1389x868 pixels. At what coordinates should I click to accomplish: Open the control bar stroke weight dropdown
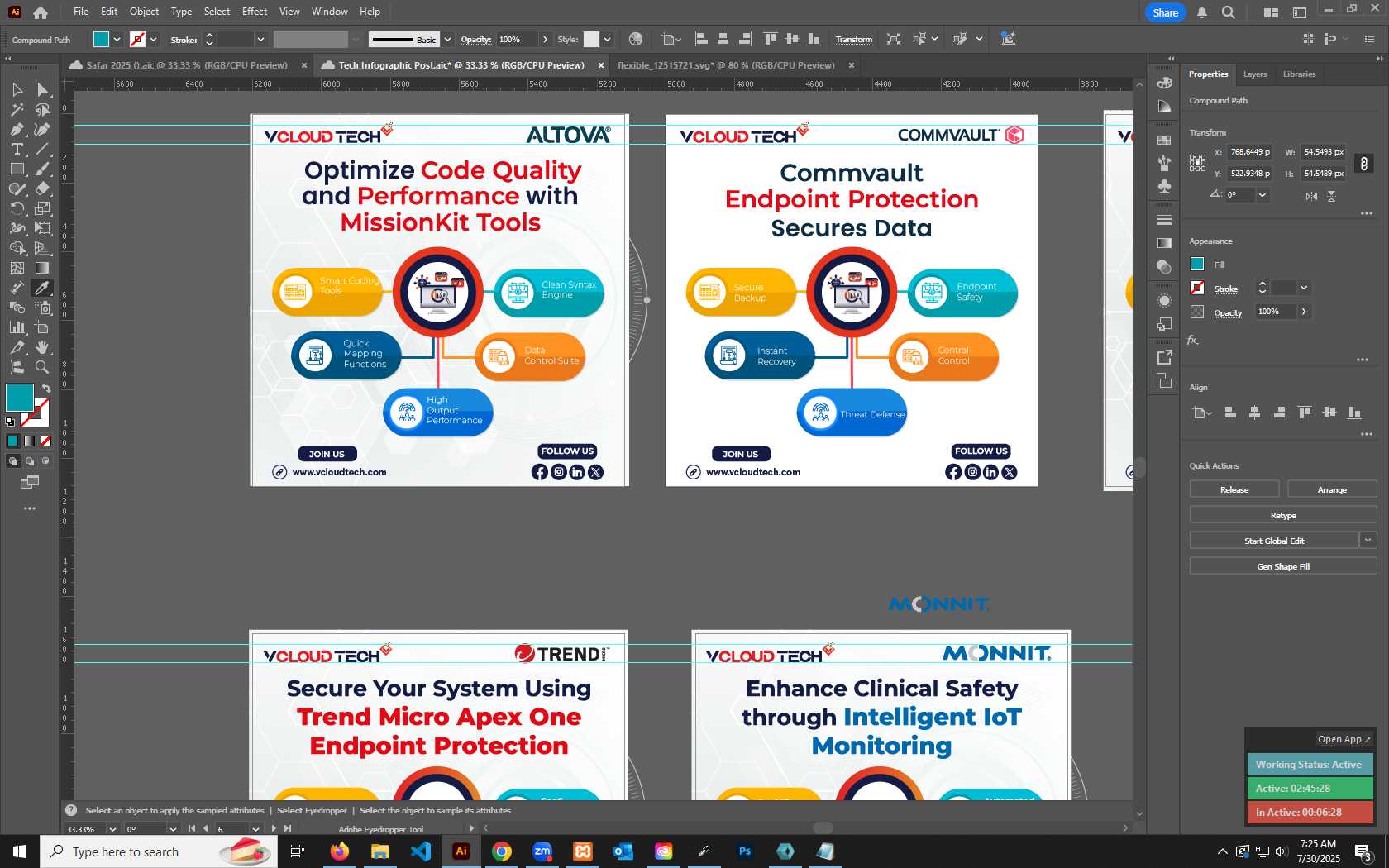[260, 39]
